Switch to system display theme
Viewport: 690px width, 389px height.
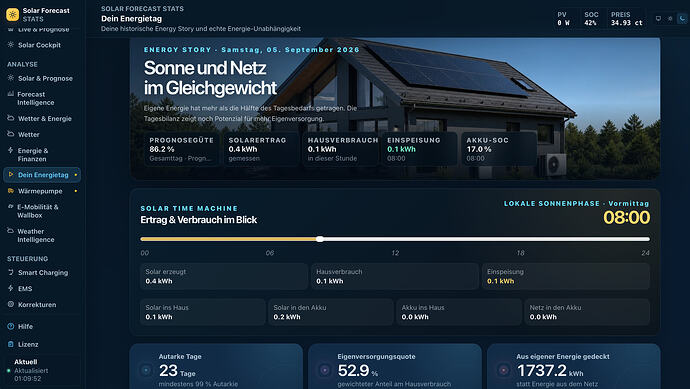[x=658, y=18]
